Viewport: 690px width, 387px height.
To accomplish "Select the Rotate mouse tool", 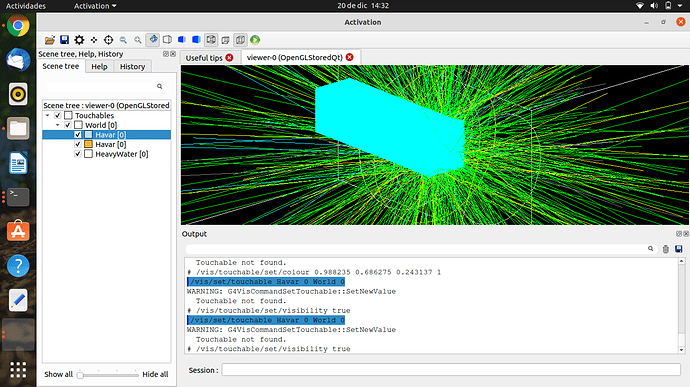I will (x=153, y=40).
